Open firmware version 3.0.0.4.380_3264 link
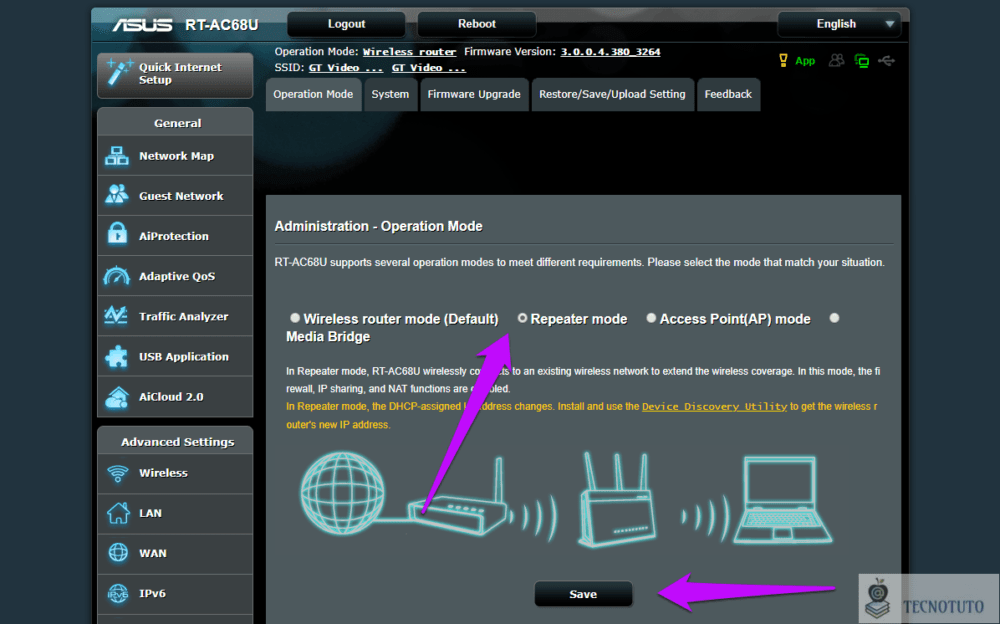The image size is (1000, 624). point(610,52)
